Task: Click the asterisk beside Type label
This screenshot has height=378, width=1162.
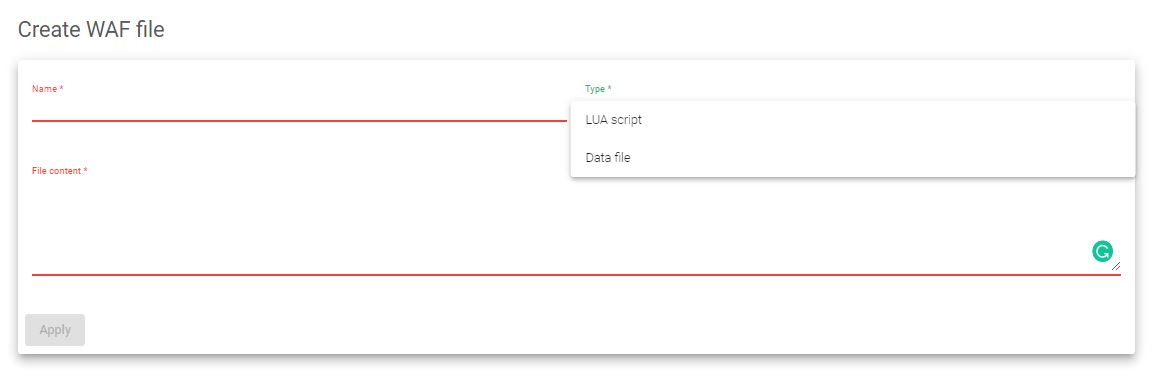Action: coord(610,88)
